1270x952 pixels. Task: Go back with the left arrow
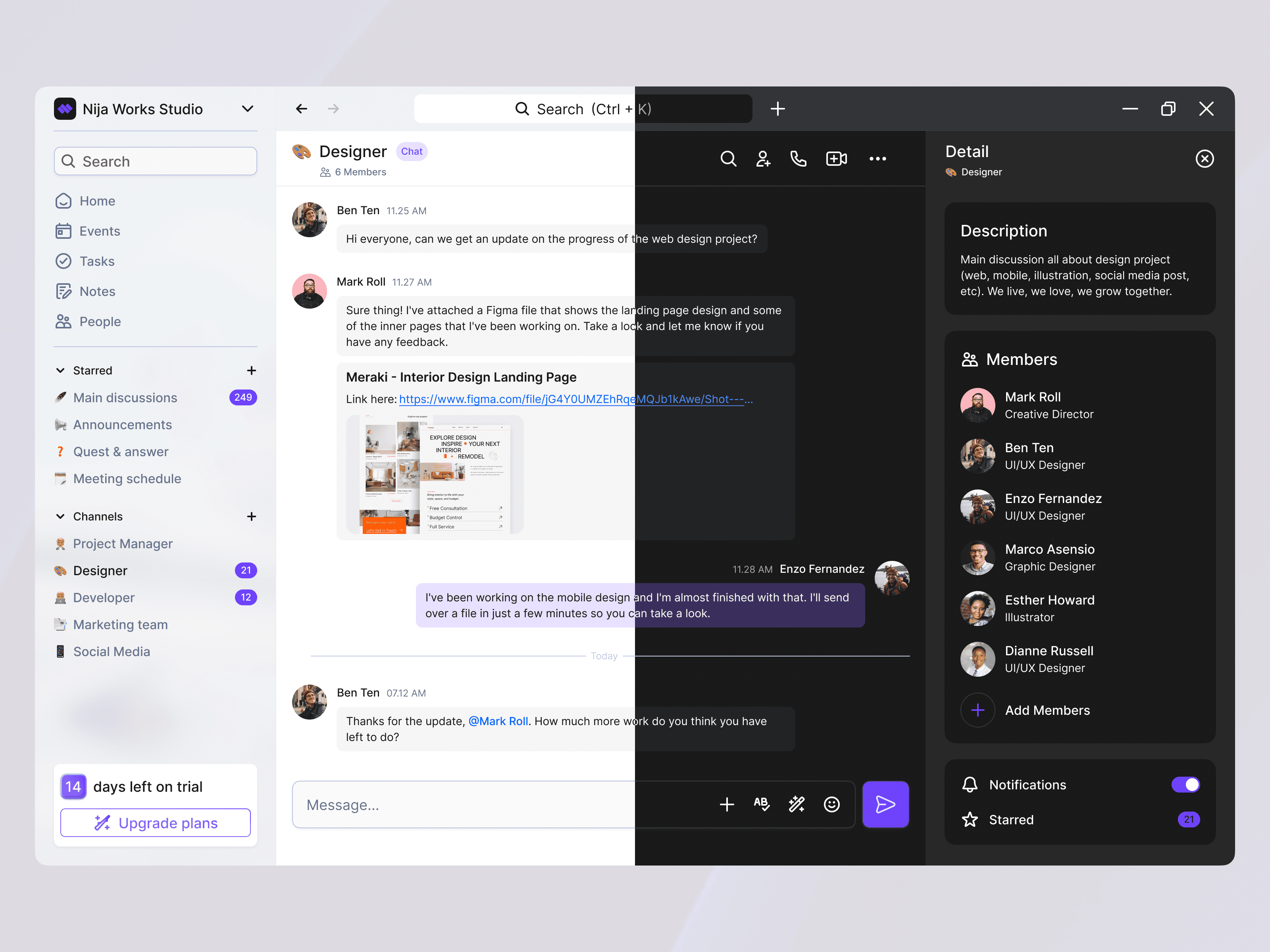(x=301, y=109)
